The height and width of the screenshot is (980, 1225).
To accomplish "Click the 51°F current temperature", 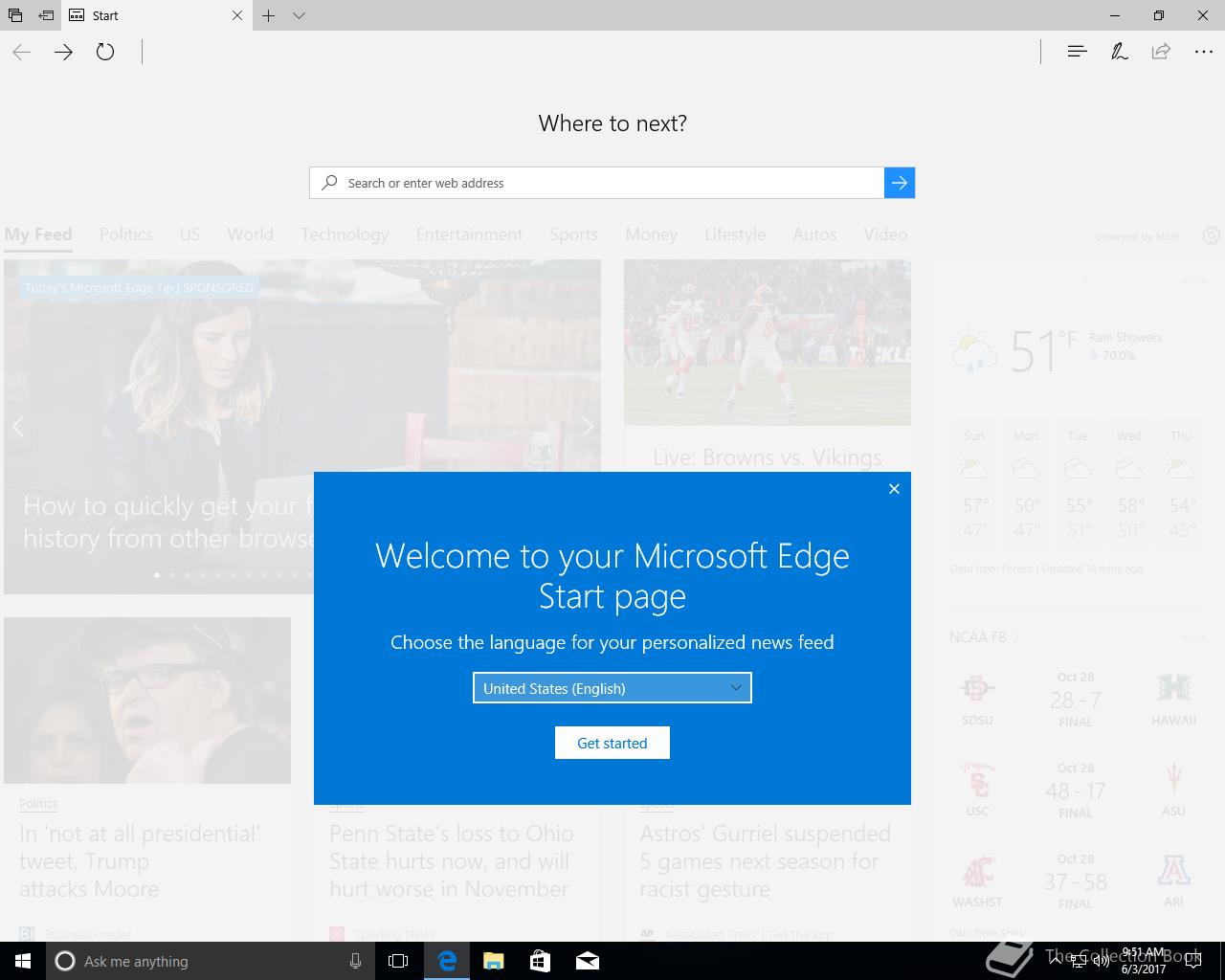I will pyautogui.click(x=1043, y=350).
